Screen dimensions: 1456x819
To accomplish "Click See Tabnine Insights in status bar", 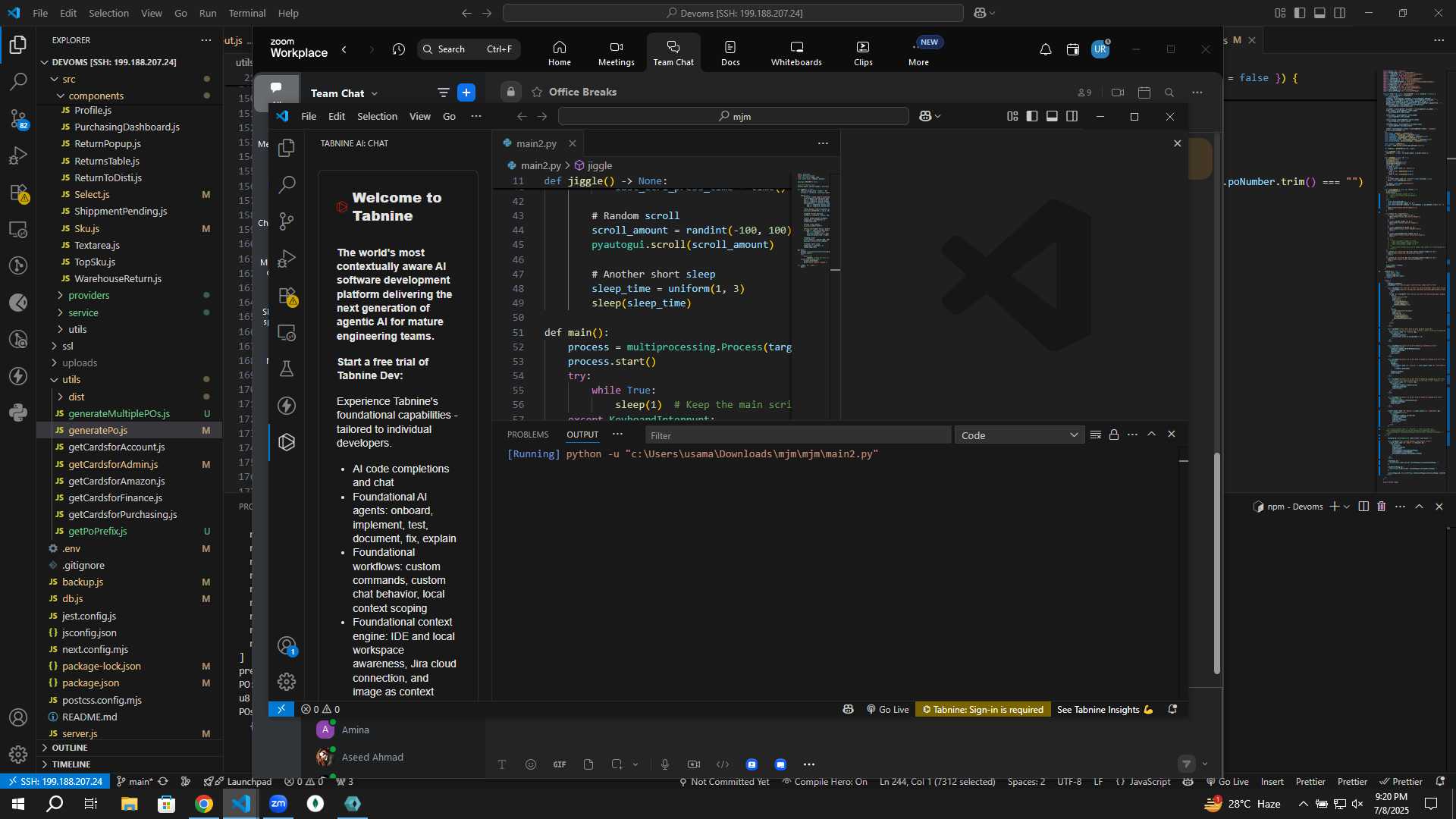I will [1105, 710].
